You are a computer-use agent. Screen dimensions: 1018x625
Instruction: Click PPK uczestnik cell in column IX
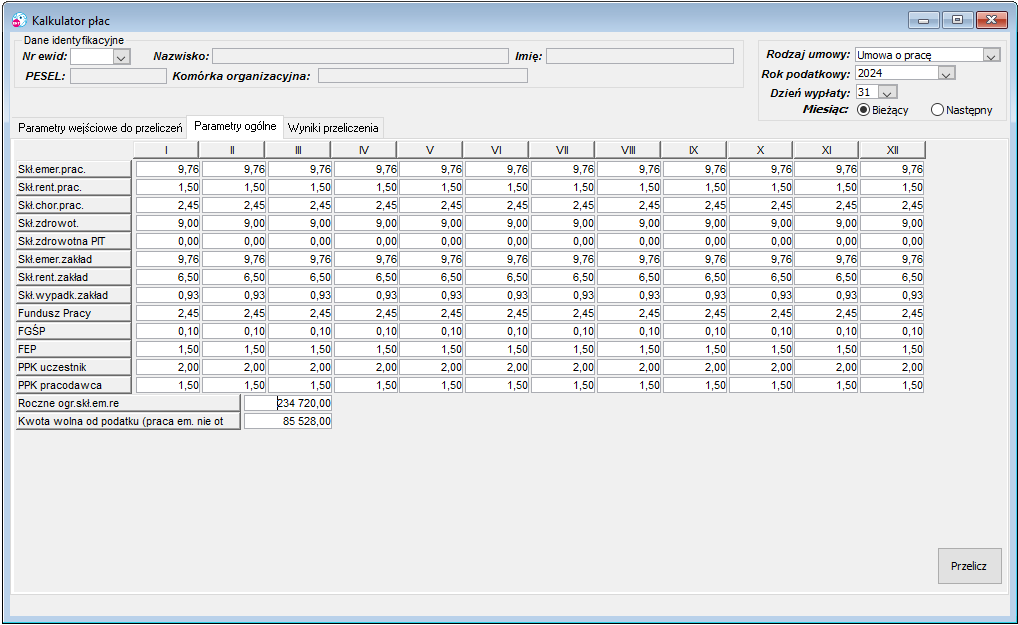(695, 367)
